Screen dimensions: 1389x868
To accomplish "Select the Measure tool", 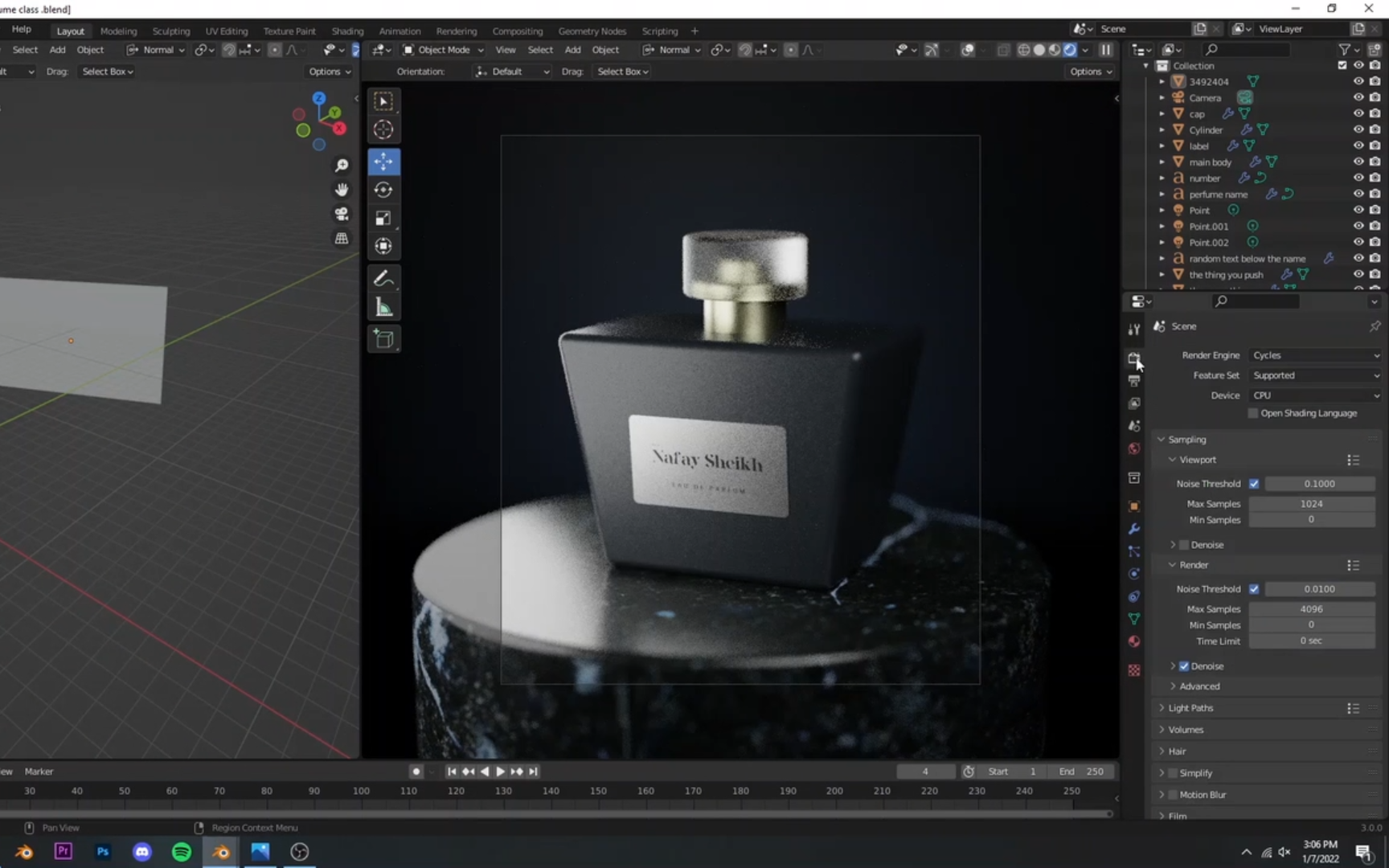I will click(x=383, y=306).
